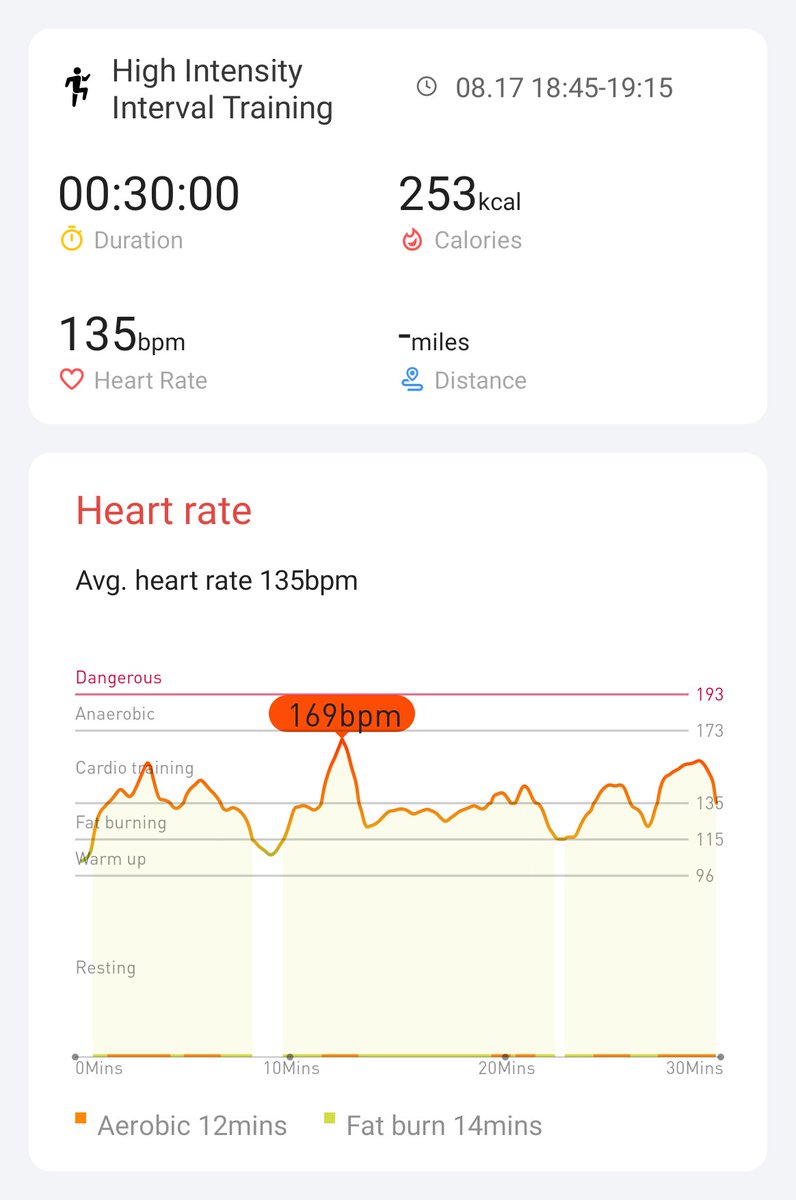Tap the 253kcal calories value
The width and height of the screenshot is (796, 1200).
[x=460, y=194]
